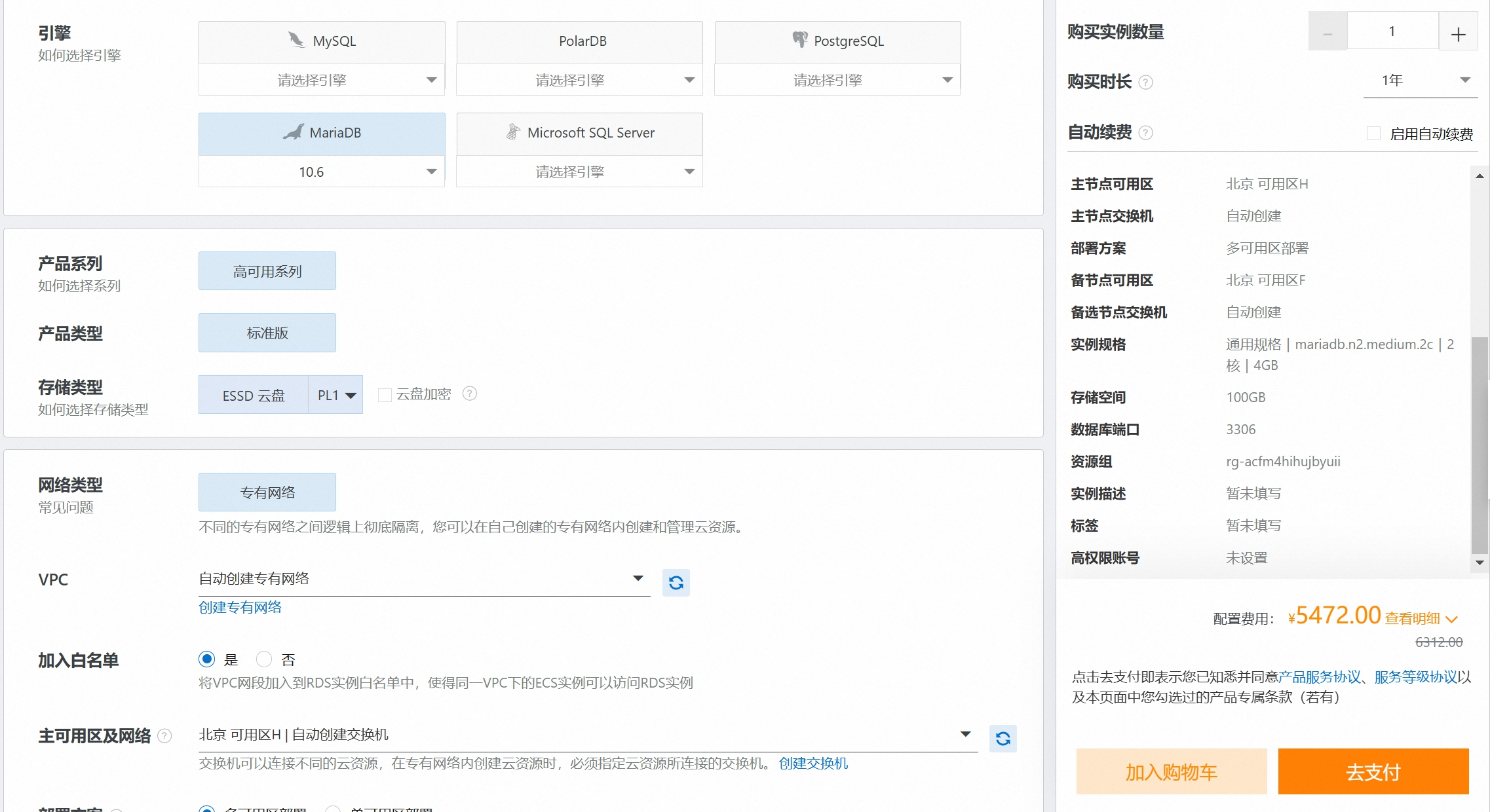The image size is (1490, 812).
Task: Open the 创建专有网络 link
Action: pyautogui.click(x=240, y=607)
